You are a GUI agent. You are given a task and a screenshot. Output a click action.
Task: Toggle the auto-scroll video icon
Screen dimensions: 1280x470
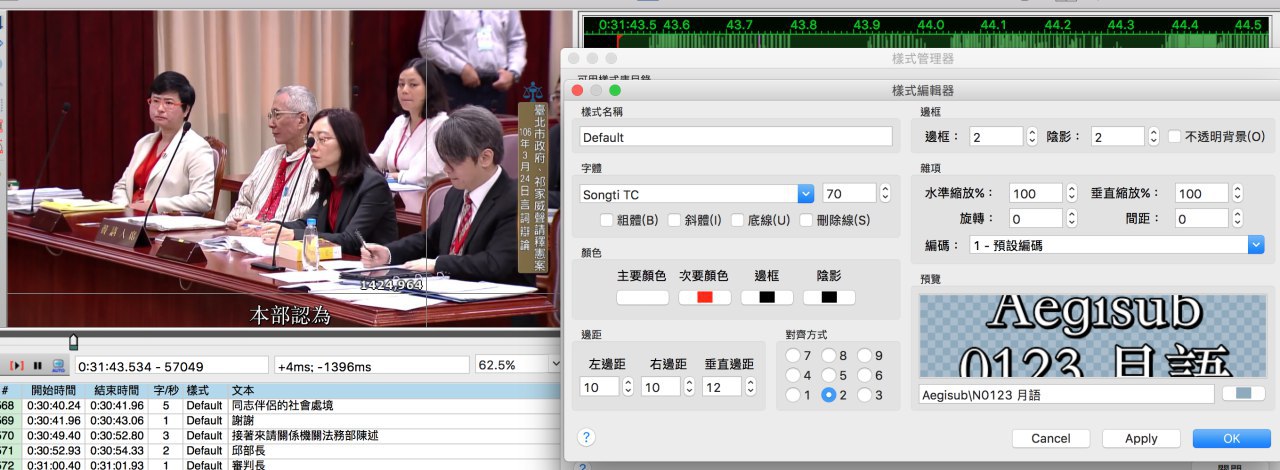[59, 366]
